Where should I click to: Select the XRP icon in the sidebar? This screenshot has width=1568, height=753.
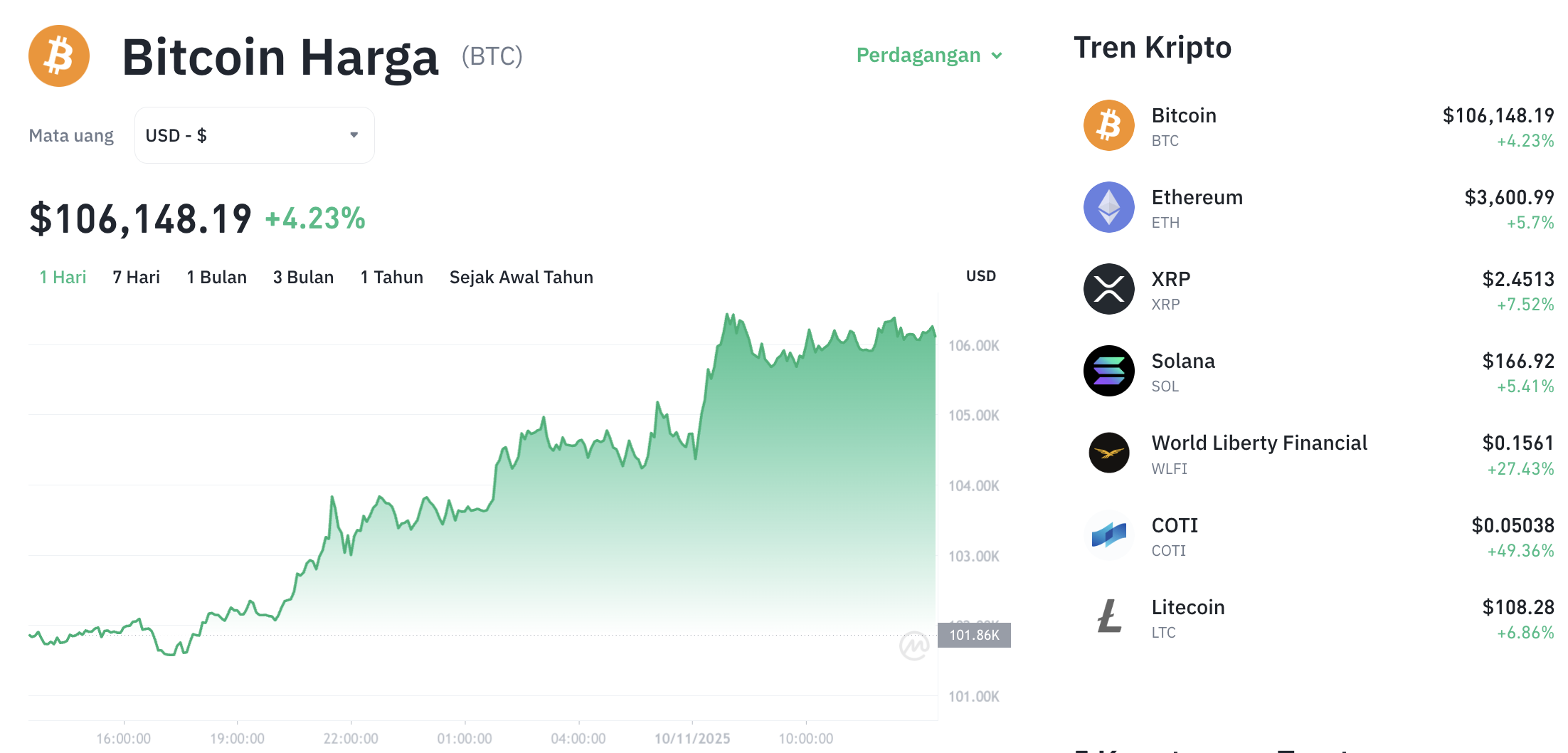click(1108, 289)
